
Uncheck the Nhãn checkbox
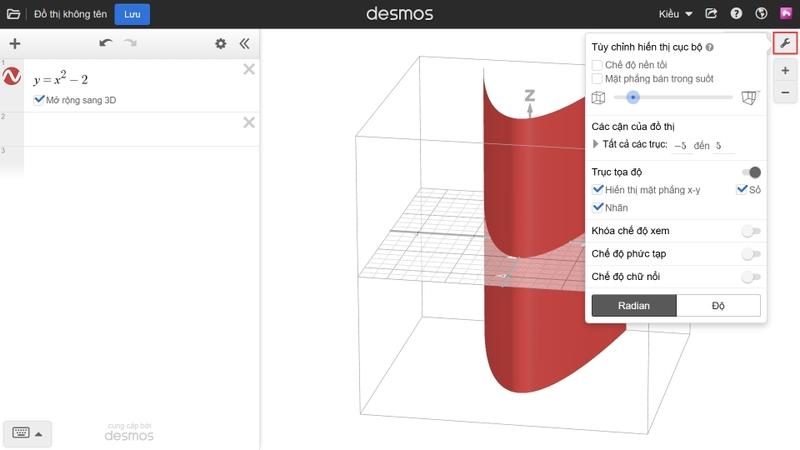(x=598, y=207)
